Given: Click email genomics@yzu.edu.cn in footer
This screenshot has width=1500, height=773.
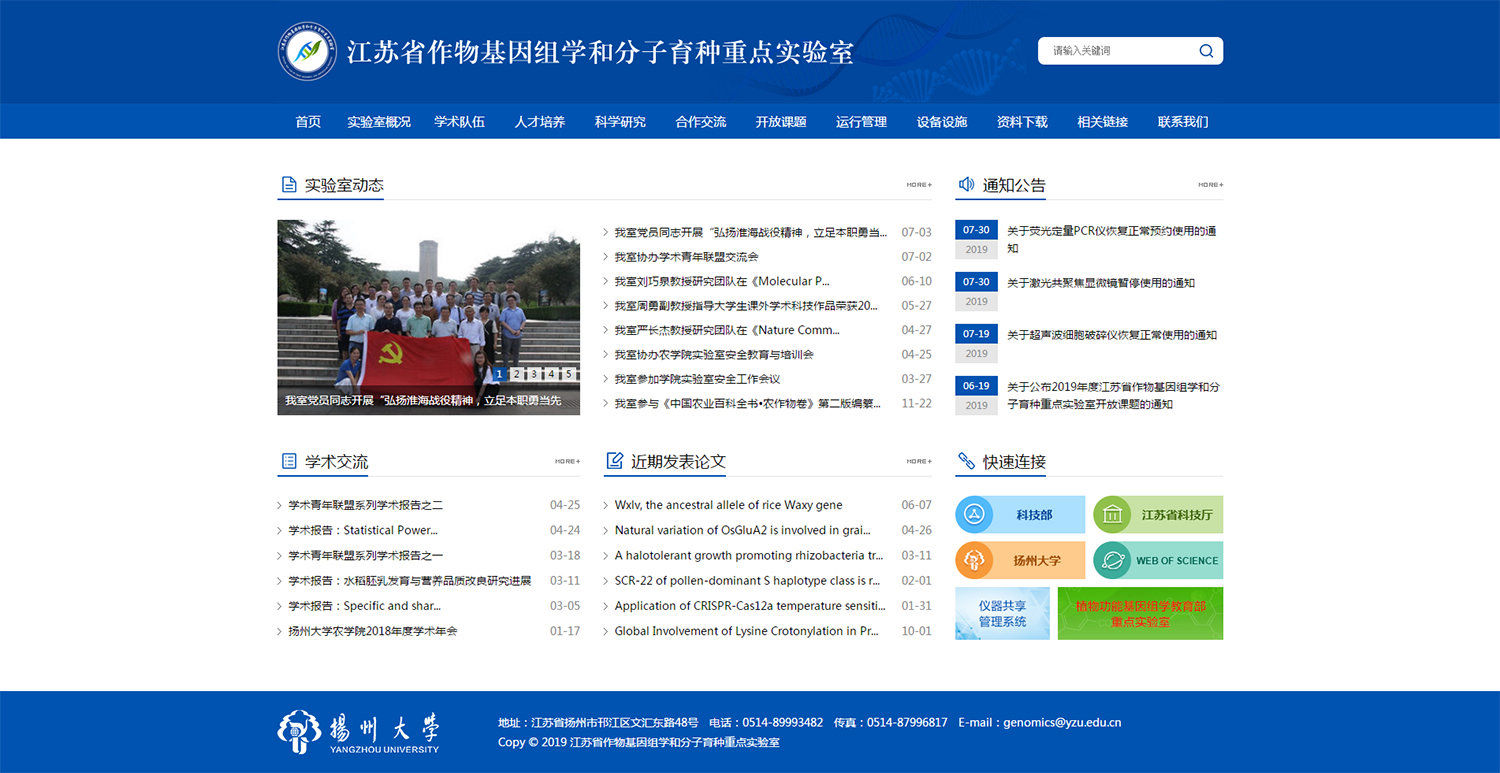Looking at the screenshot, I should [x=1062, y=722].
